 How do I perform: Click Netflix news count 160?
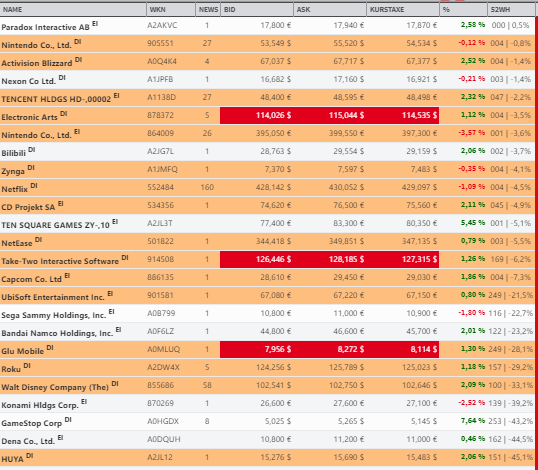click(x=207, y=187)
